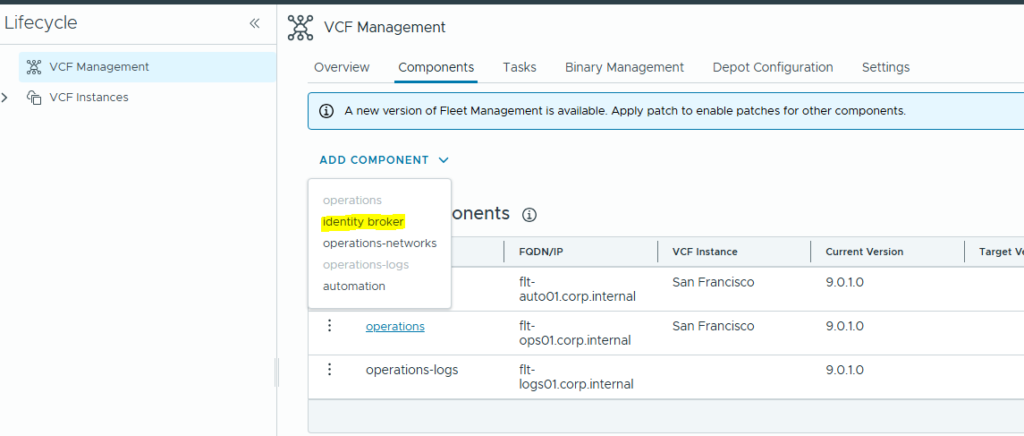Viewport: 1024px width, 436px height.
Task: Click the VCF Management header network icon
Action: point(300,27)
